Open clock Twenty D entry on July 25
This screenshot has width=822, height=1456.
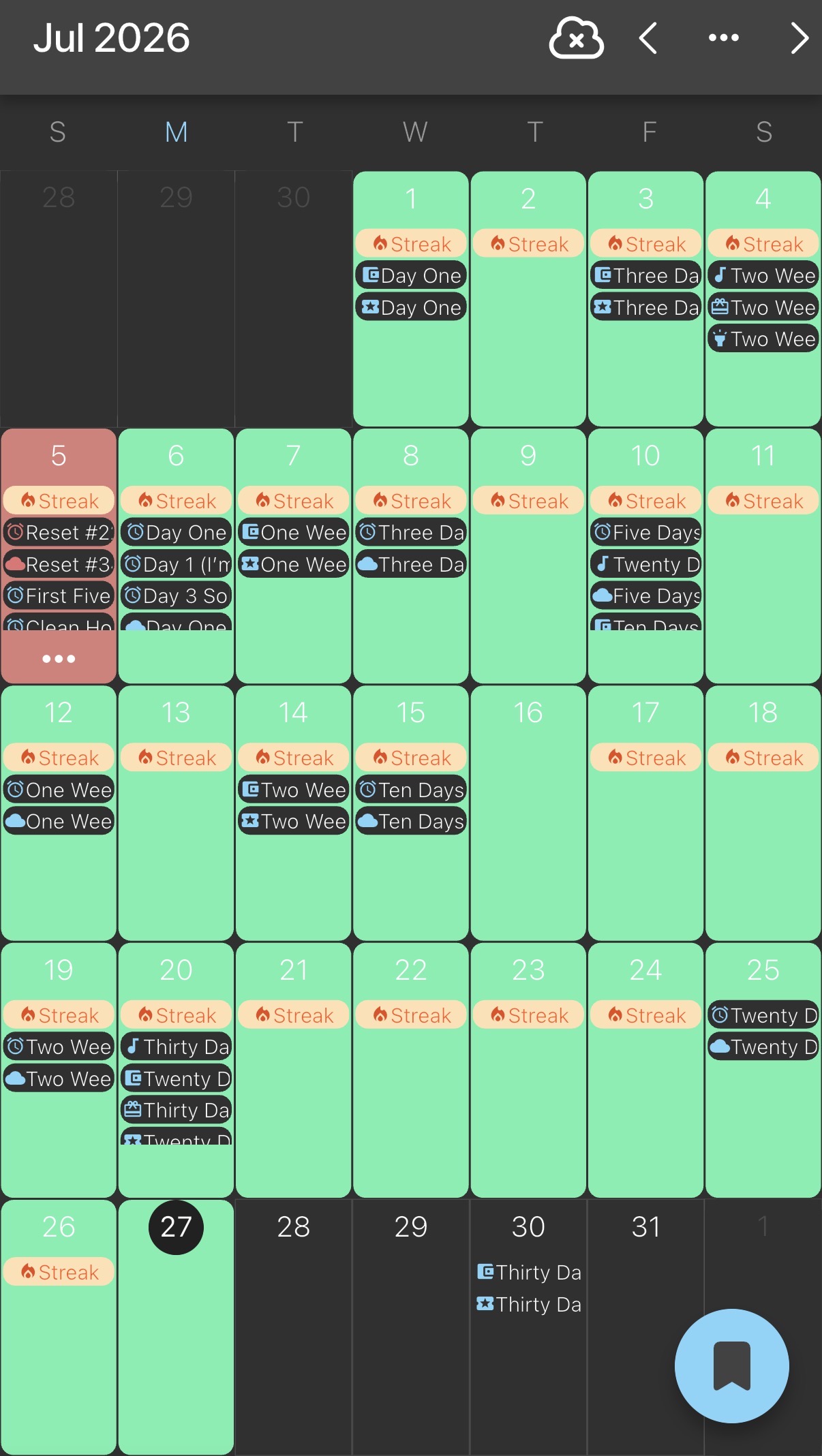coord(763,1016)
